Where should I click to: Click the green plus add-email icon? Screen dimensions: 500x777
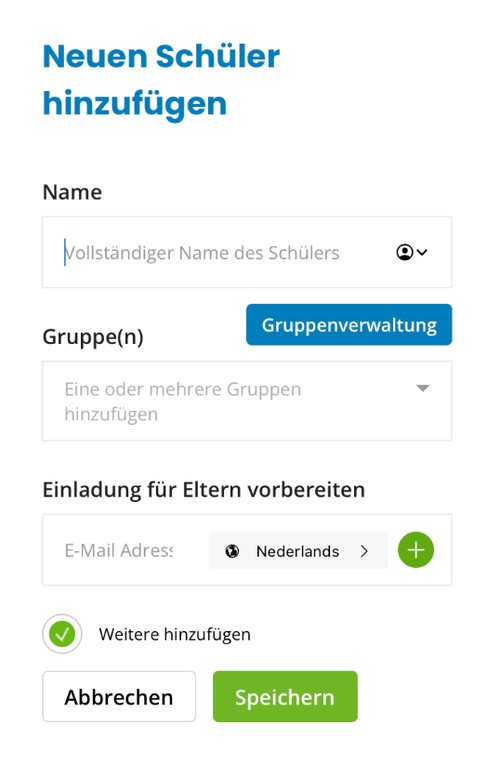click(x=416, y=550)
